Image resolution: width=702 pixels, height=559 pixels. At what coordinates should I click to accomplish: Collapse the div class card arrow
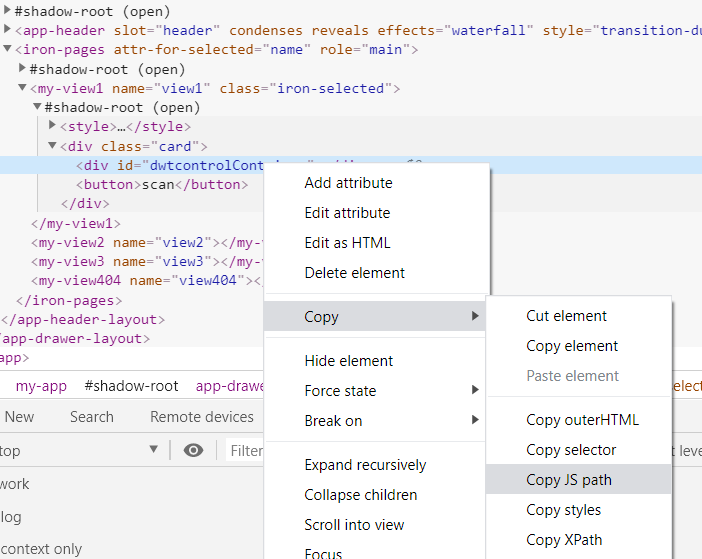pyautogui.click(x=52, y=145)
